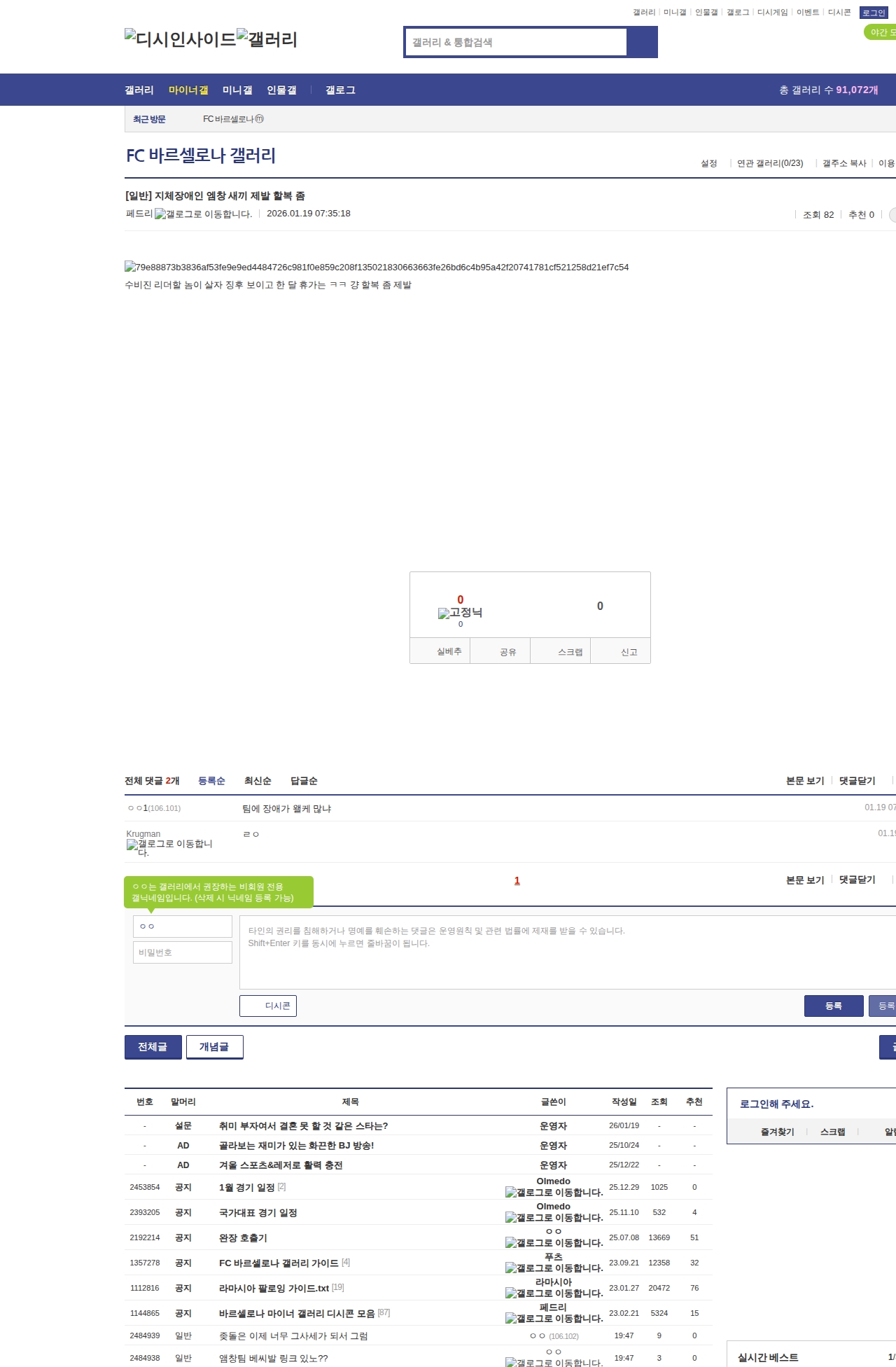
Task: Click the 개념글 button
Action: tap(214, 1047)
